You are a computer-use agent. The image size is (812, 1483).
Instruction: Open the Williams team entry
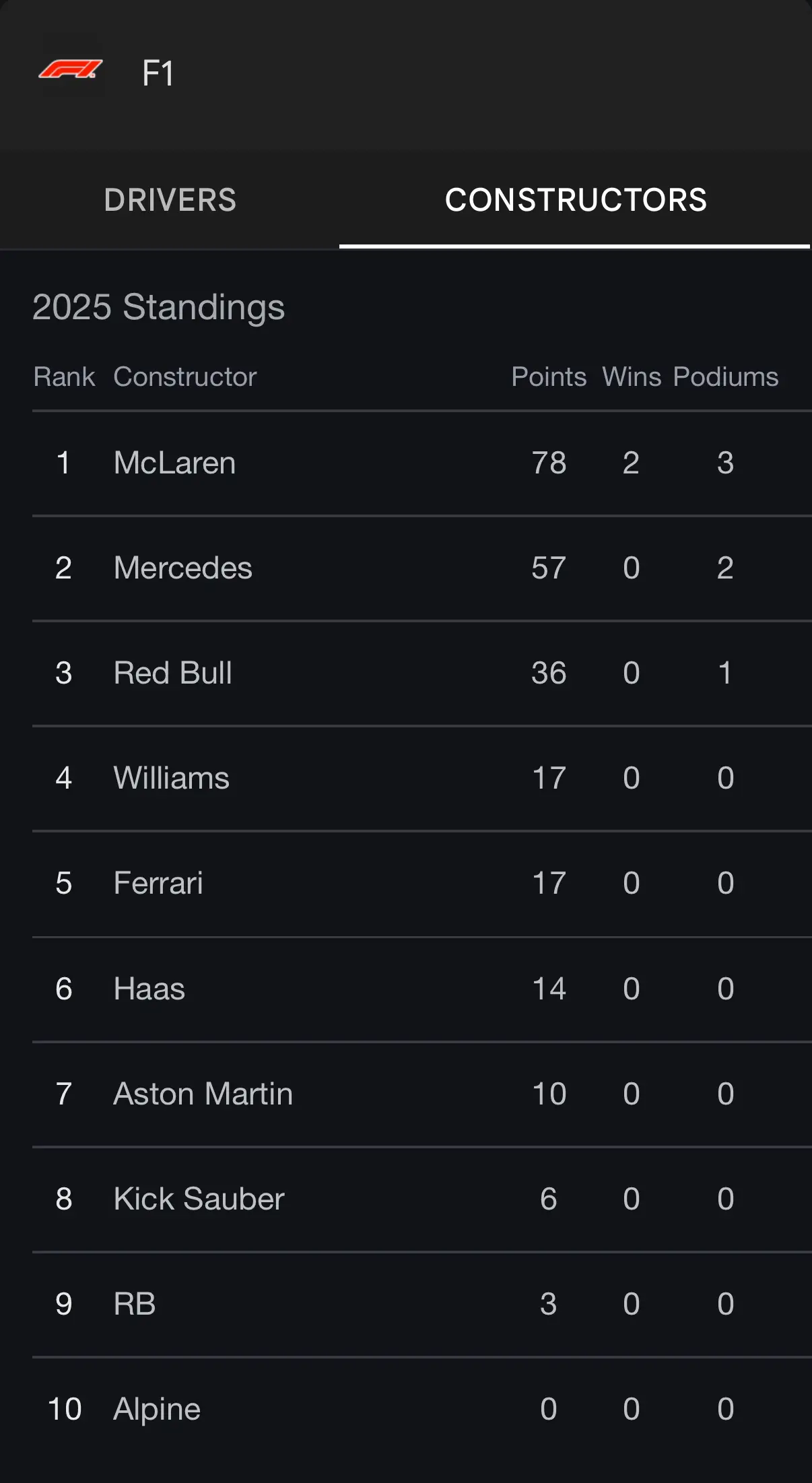tap(422, 779)
